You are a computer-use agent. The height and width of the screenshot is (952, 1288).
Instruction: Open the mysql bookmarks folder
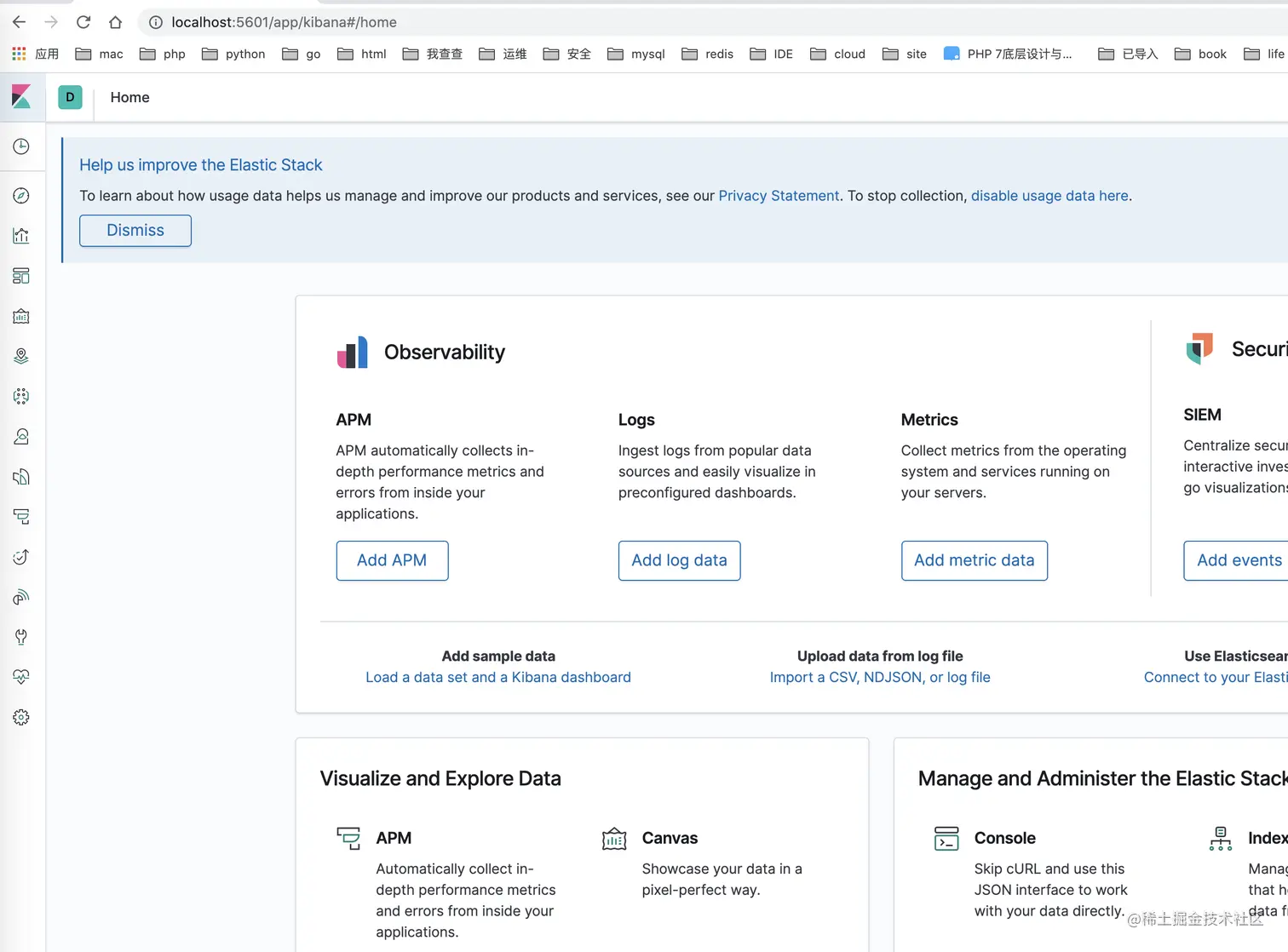point(636,54)
